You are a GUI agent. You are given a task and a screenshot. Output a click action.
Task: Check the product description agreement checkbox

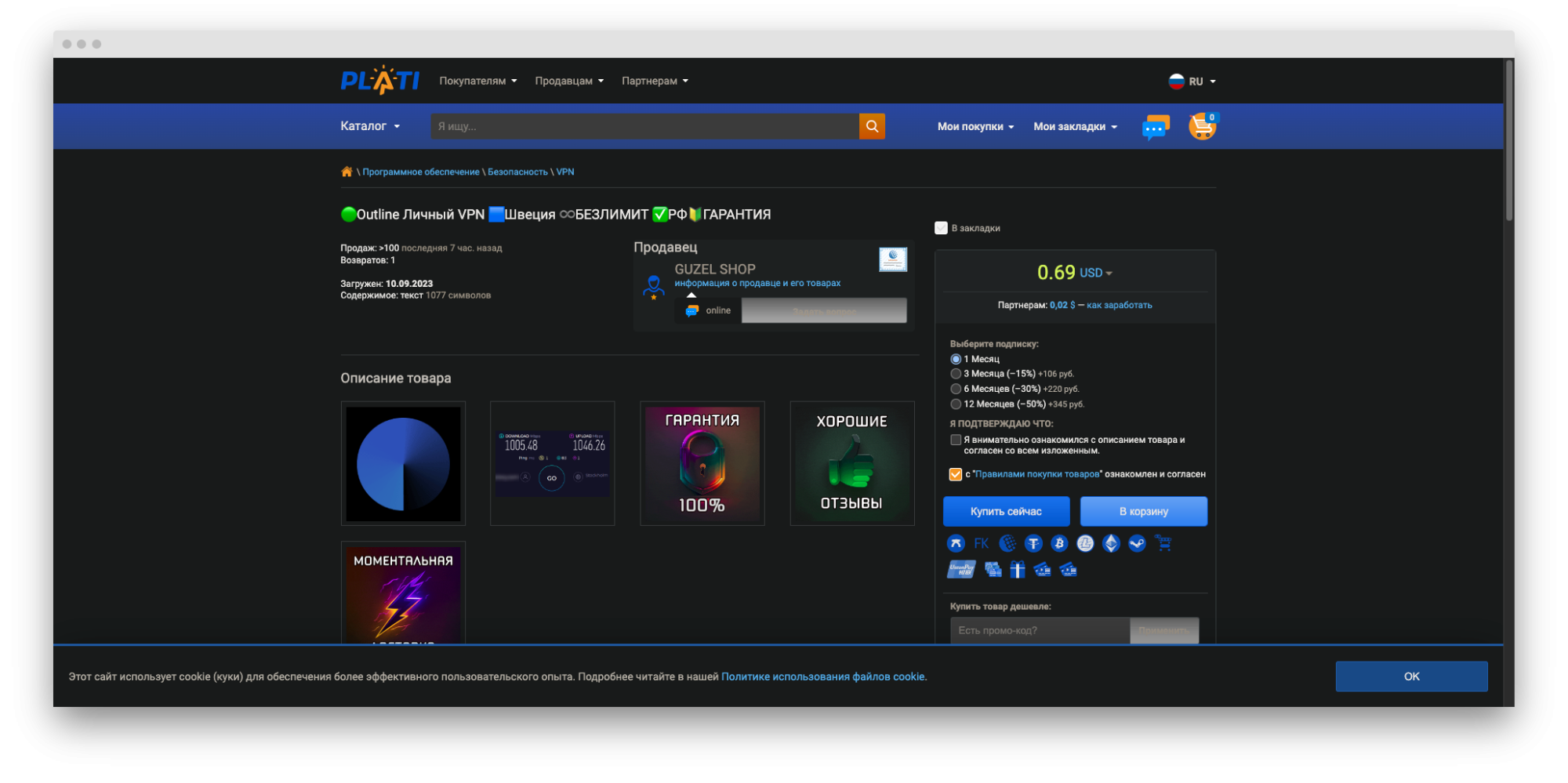pos(954,440)
